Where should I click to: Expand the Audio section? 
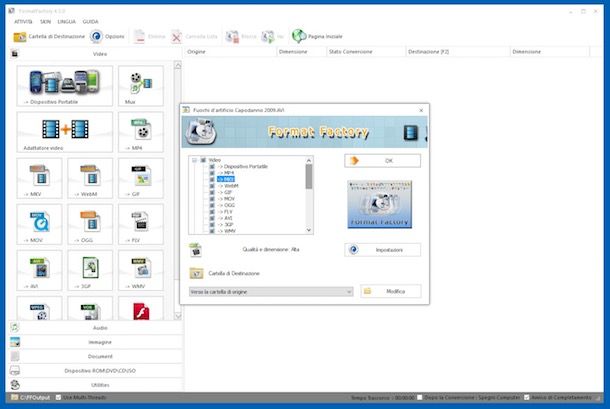pos(95,328)
